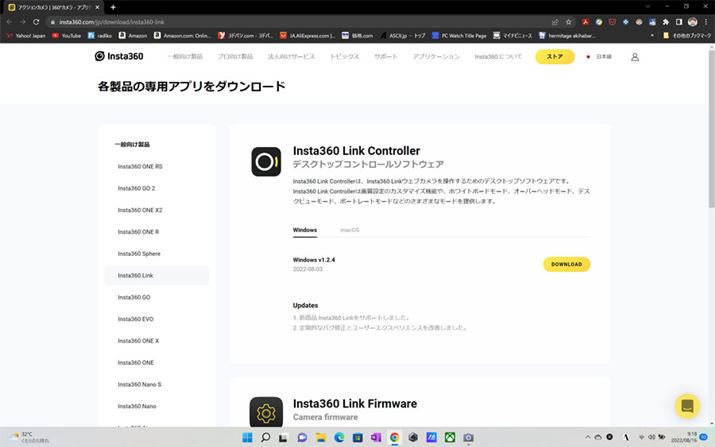Open the 一般向け製品 navigation menu
The height and width of the screenshot is (447, 715).
pyautogui.click(x=185, y=57)
